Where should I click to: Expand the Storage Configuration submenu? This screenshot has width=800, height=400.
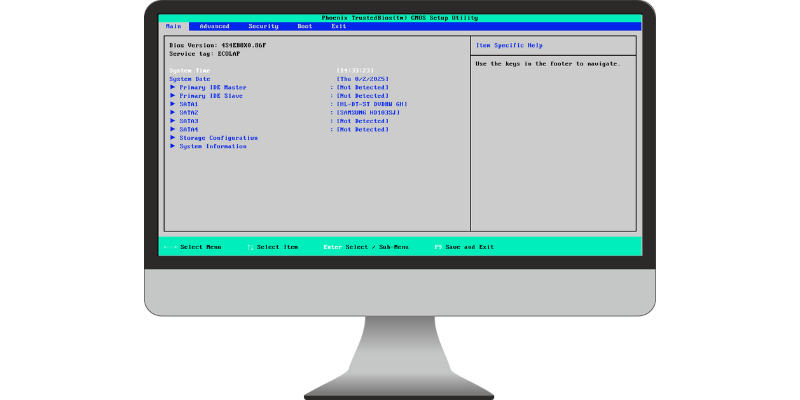(x=218, y=138)
